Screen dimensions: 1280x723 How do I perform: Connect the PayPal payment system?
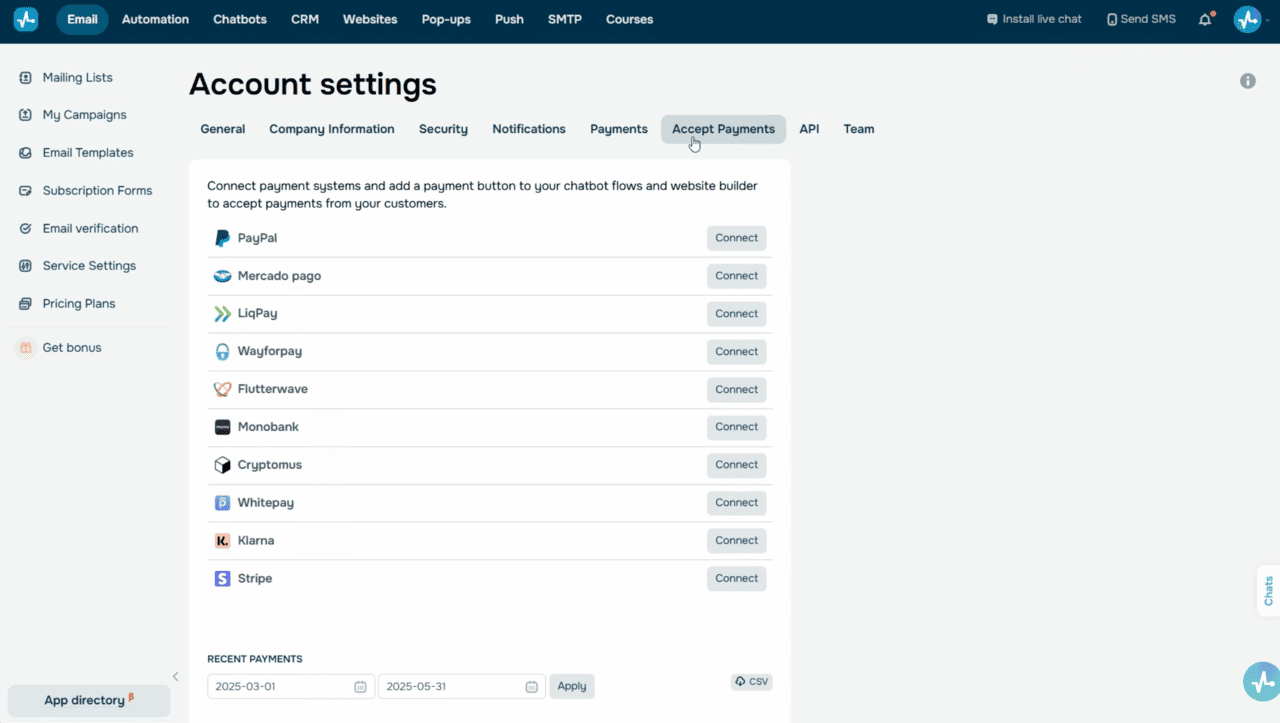click(737, 238)
